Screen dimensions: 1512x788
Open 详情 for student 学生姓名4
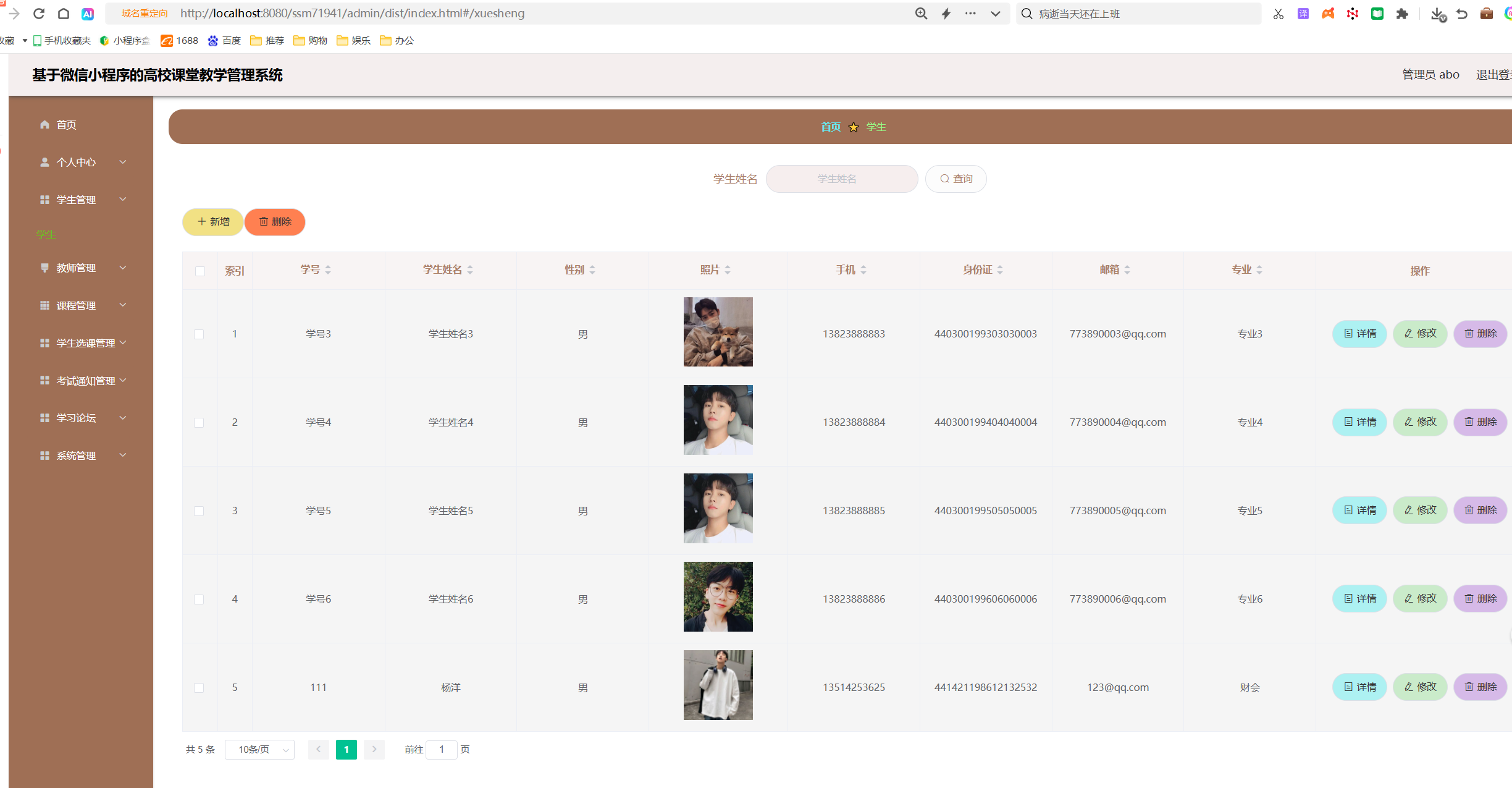pos(1359,422)
